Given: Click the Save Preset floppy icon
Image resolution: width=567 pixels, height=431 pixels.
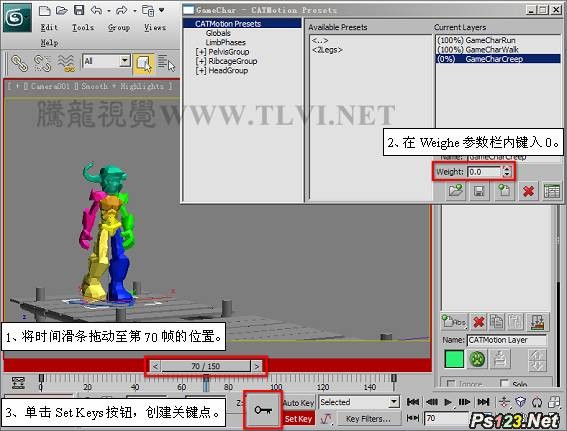Looking at the screenshot, I should pos(479,191).
